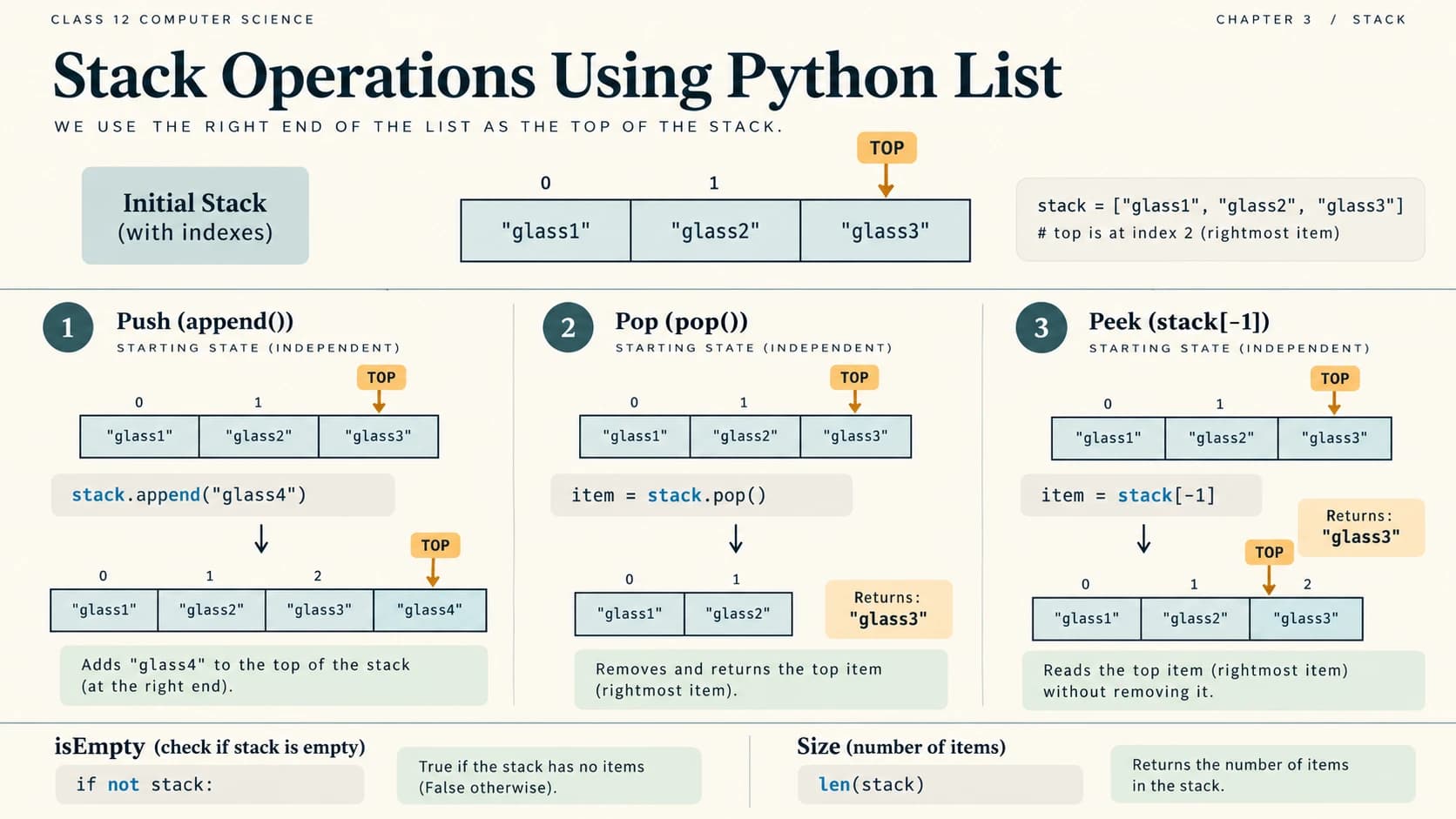
Task: Click the "Pop (pop())" heading
Action: point(681,321)
